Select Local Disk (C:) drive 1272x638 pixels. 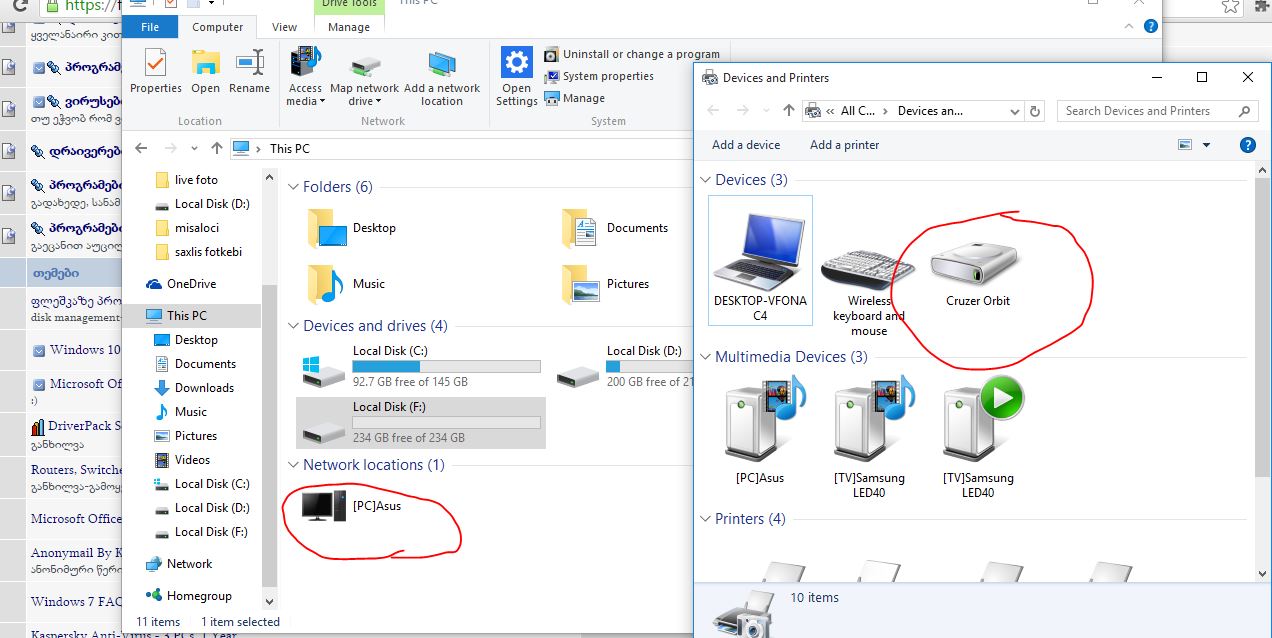tap(421, 366)
